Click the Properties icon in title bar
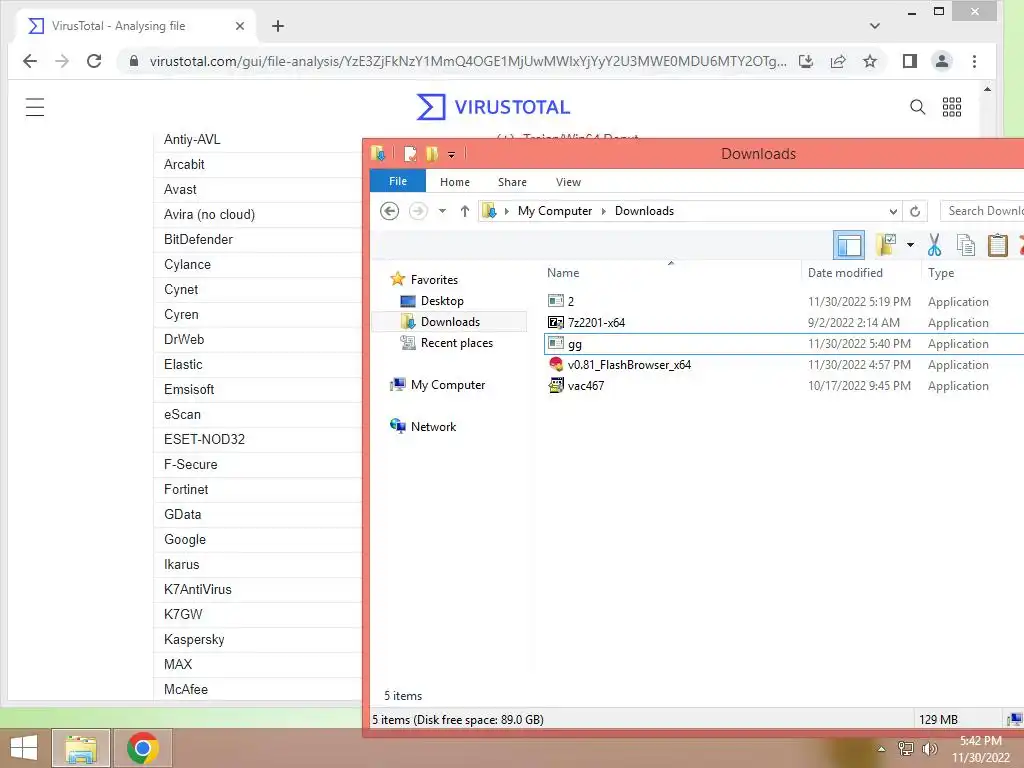Viewport: 1024px width, 768px height. click(410, 154)
